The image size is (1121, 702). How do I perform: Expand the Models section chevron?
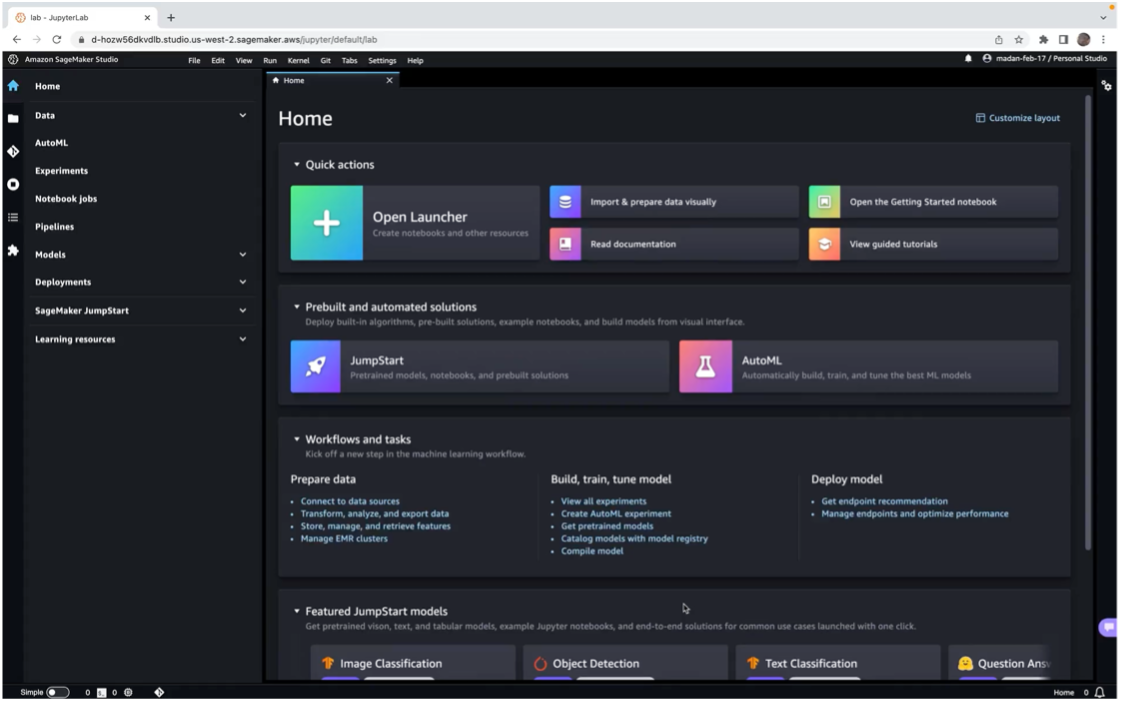click(x=242, y=254)
